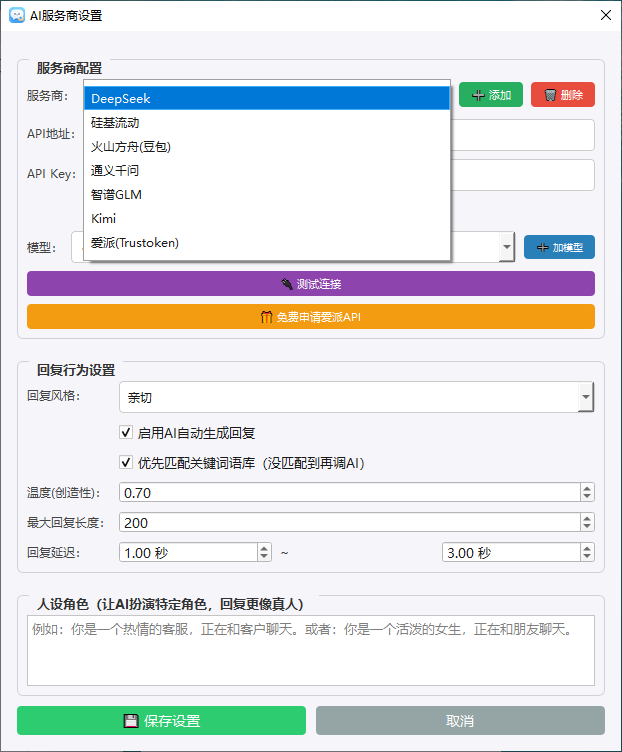This screenshot has height=752, width=622.
Task: Select DeepSeek from the provider list
Action: point(267,98)
